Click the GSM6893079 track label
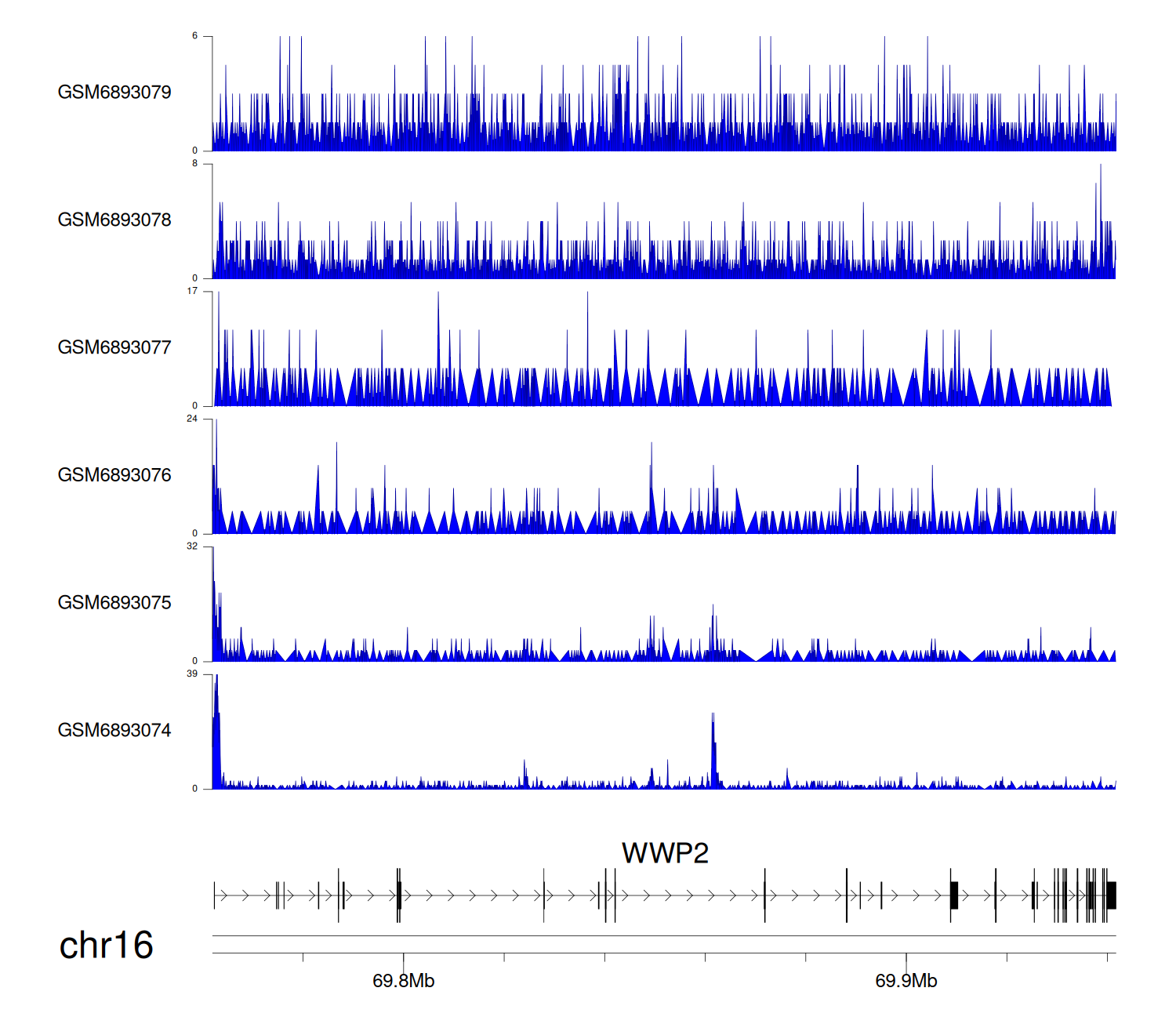The height and width of the screenshot is (1035, 1176). (114, 93)
